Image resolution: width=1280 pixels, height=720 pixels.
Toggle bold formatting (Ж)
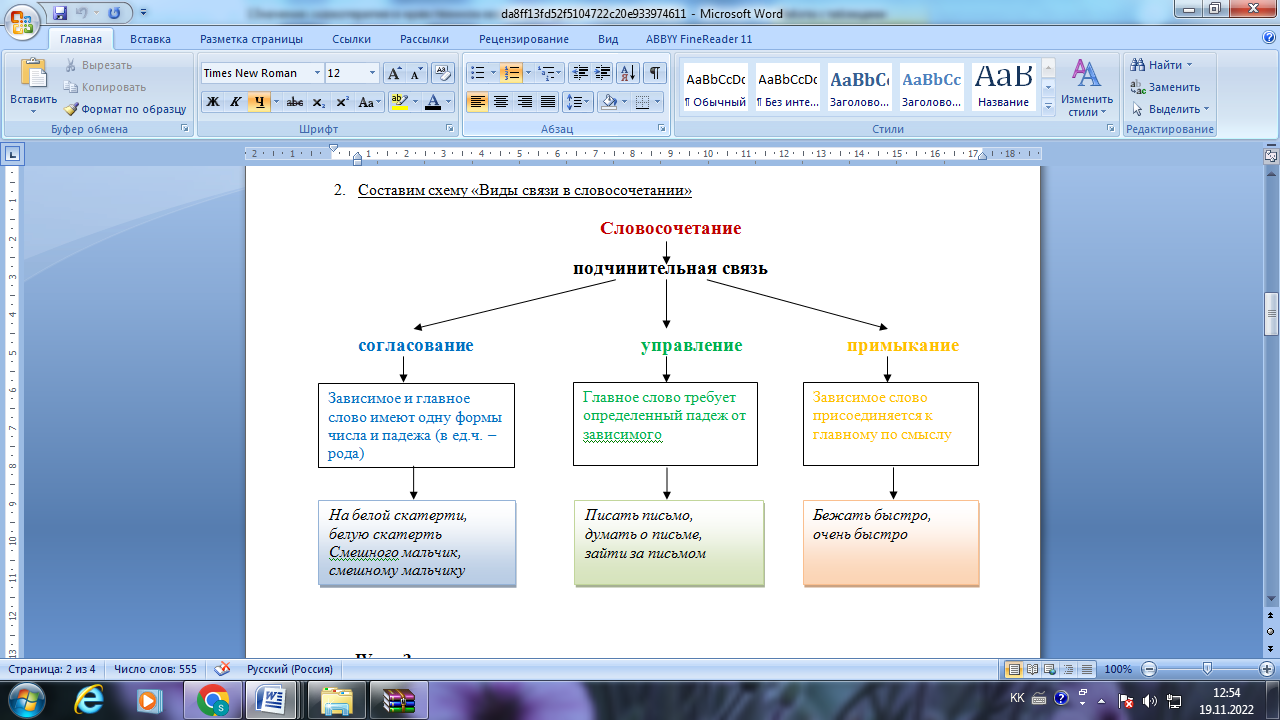[212, 102]
